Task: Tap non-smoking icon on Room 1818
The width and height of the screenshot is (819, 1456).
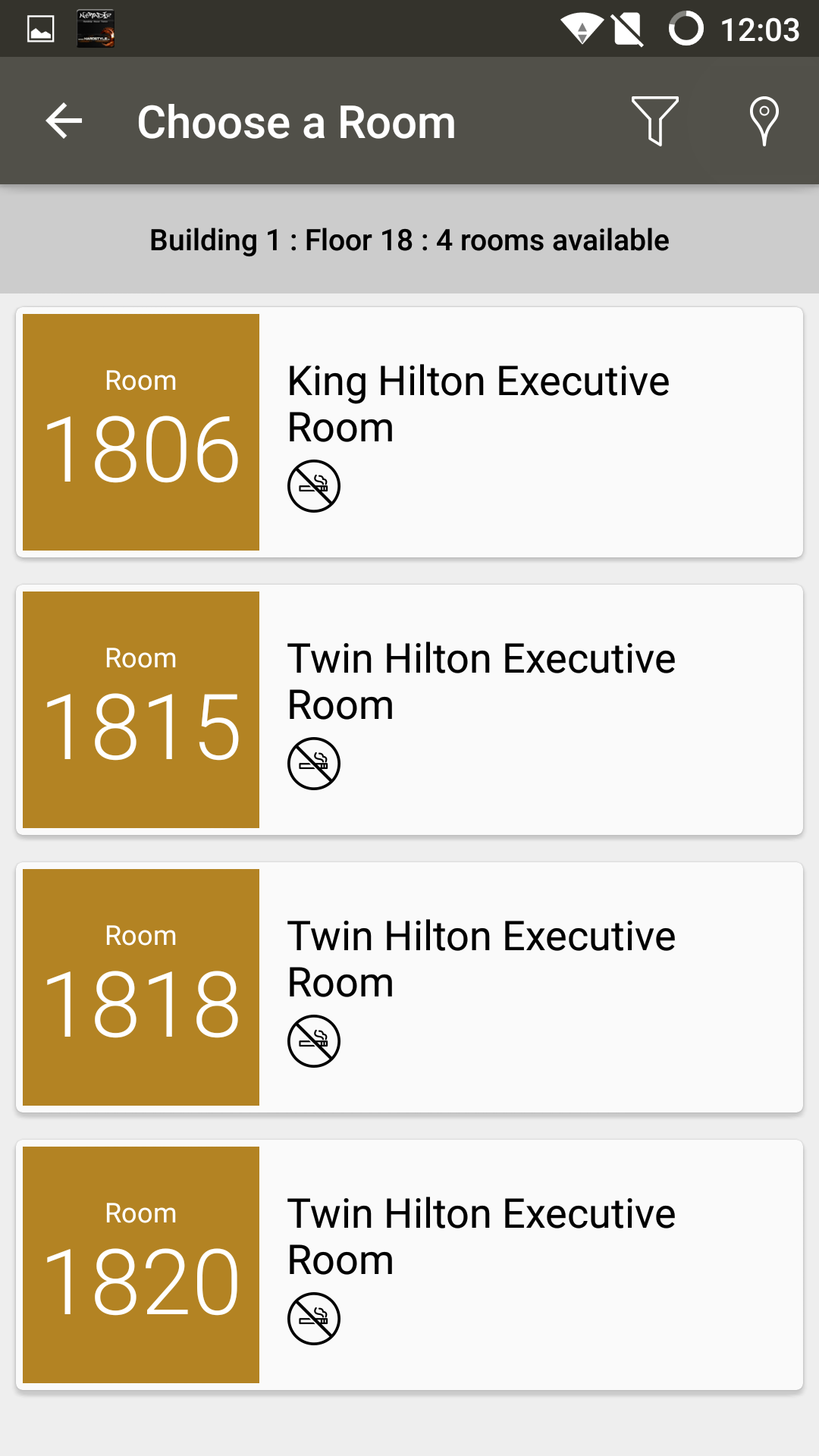Action: [x=313, y=1041]
